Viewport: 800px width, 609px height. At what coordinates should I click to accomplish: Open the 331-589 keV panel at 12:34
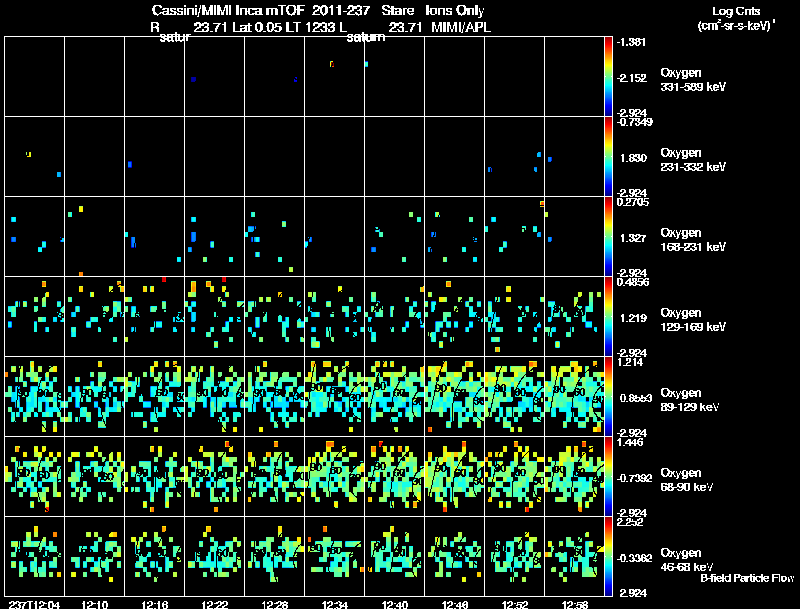click(335, 77)
